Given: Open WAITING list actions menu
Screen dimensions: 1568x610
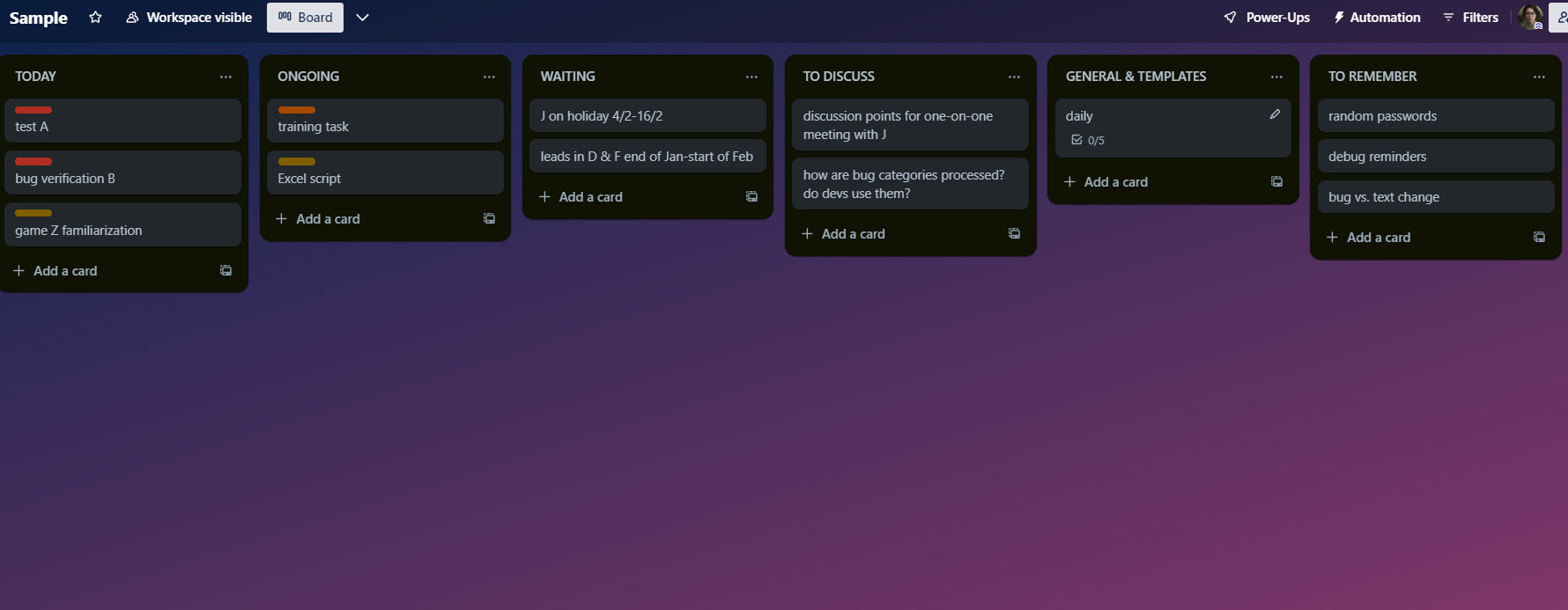Looking at the screenshot, I should [751, 77].
